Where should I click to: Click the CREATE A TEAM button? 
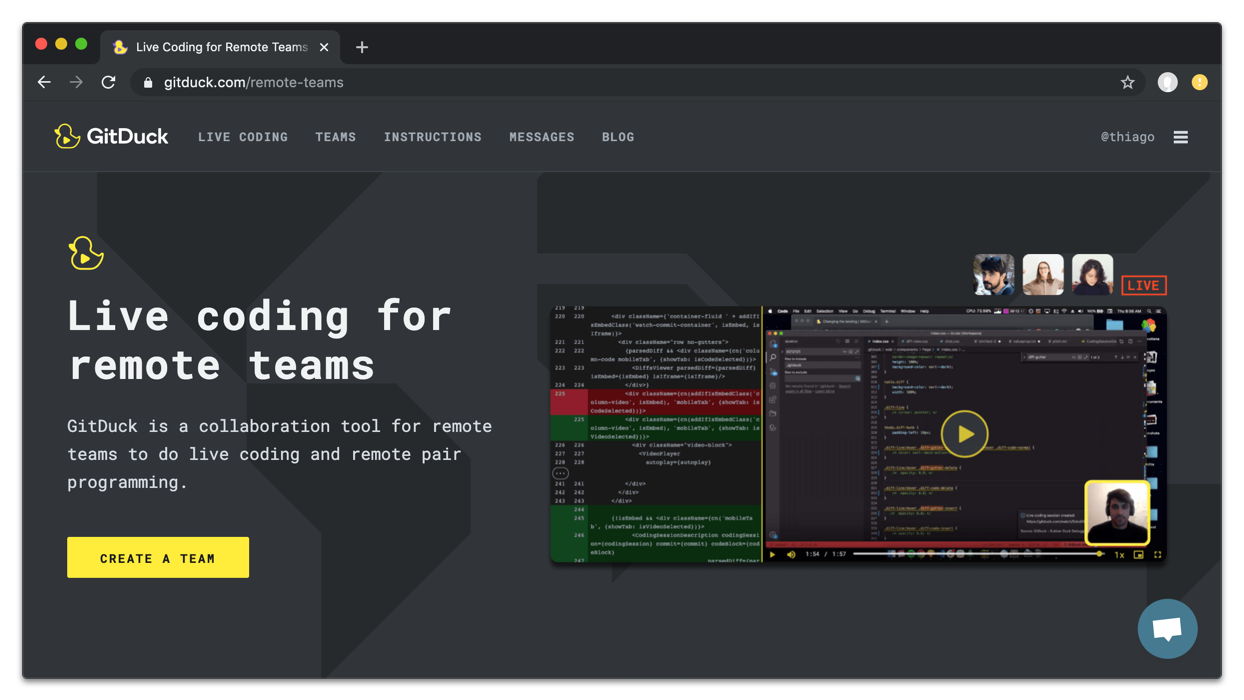(x=158, y=558)
